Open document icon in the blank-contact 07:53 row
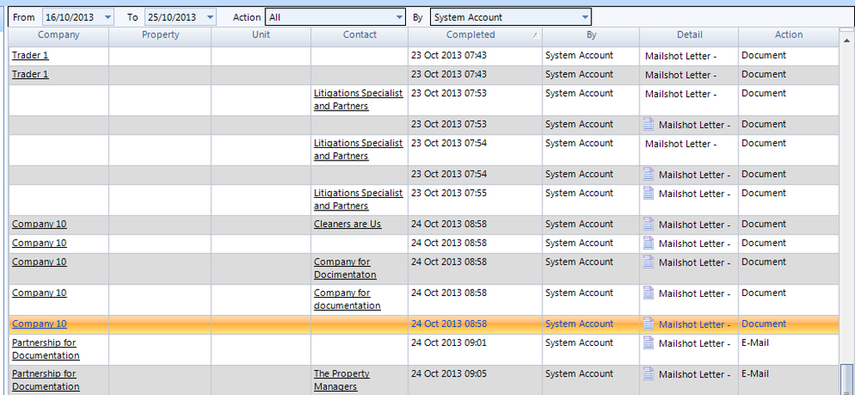The height and width of the screenshot is (395, 855). (648, 124)
